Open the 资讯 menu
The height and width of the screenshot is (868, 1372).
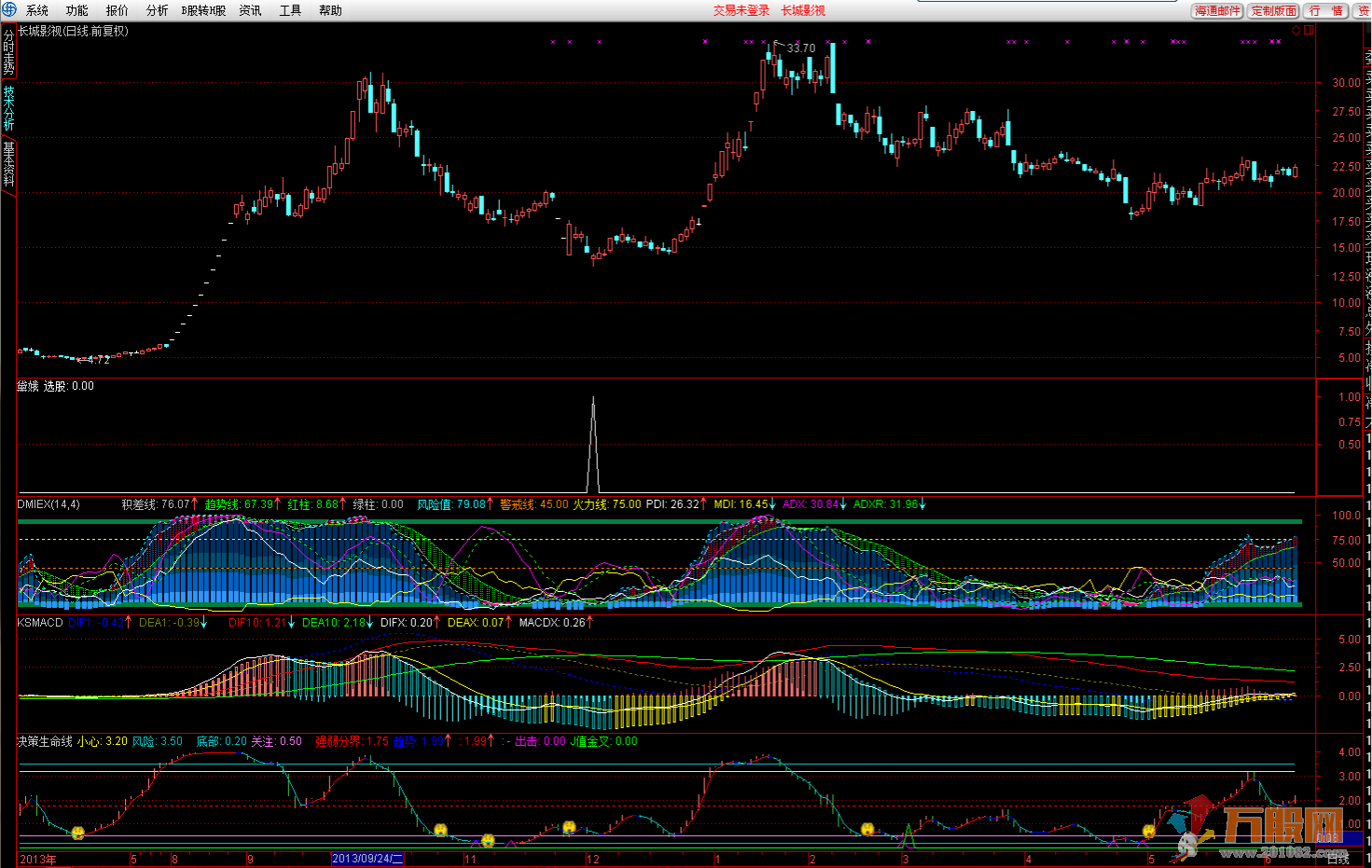pos(250,10)
